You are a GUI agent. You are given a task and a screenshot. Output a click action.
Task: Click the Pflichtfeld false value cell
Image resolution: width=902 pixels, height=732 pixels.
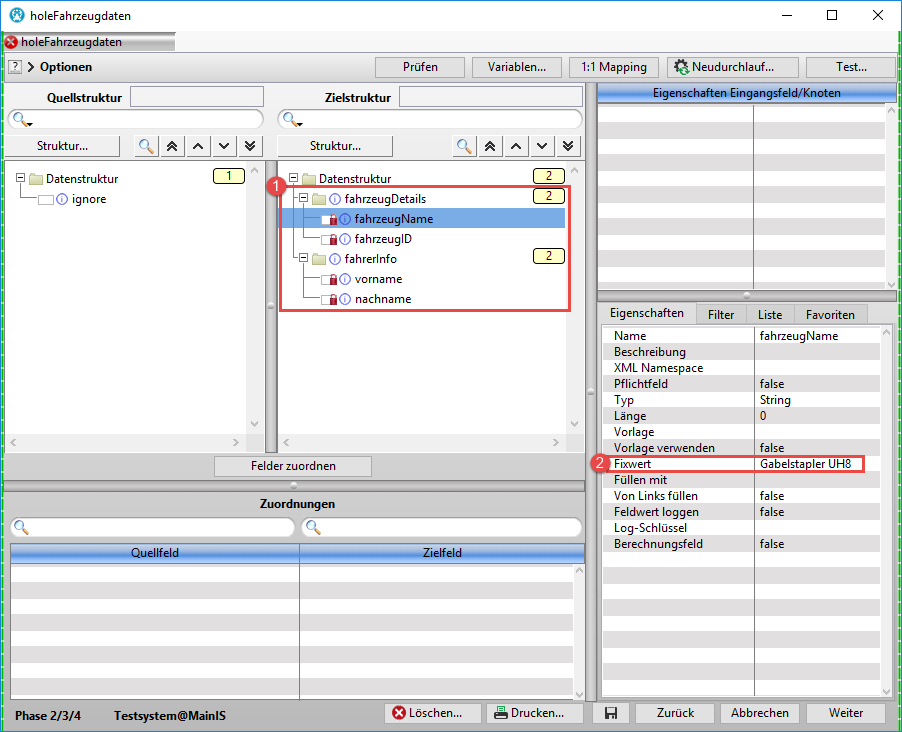(x=815, y=384)
